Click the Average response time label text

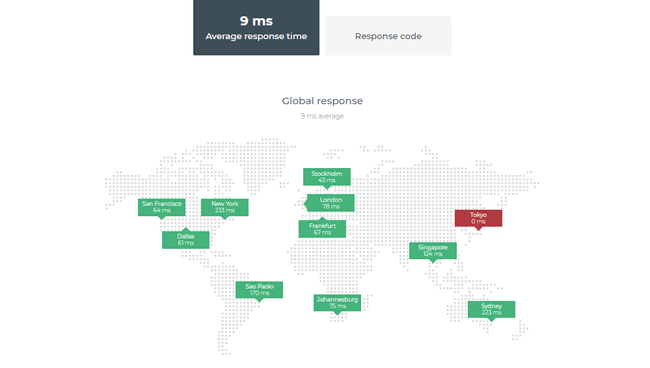click(x=256, y=36)
